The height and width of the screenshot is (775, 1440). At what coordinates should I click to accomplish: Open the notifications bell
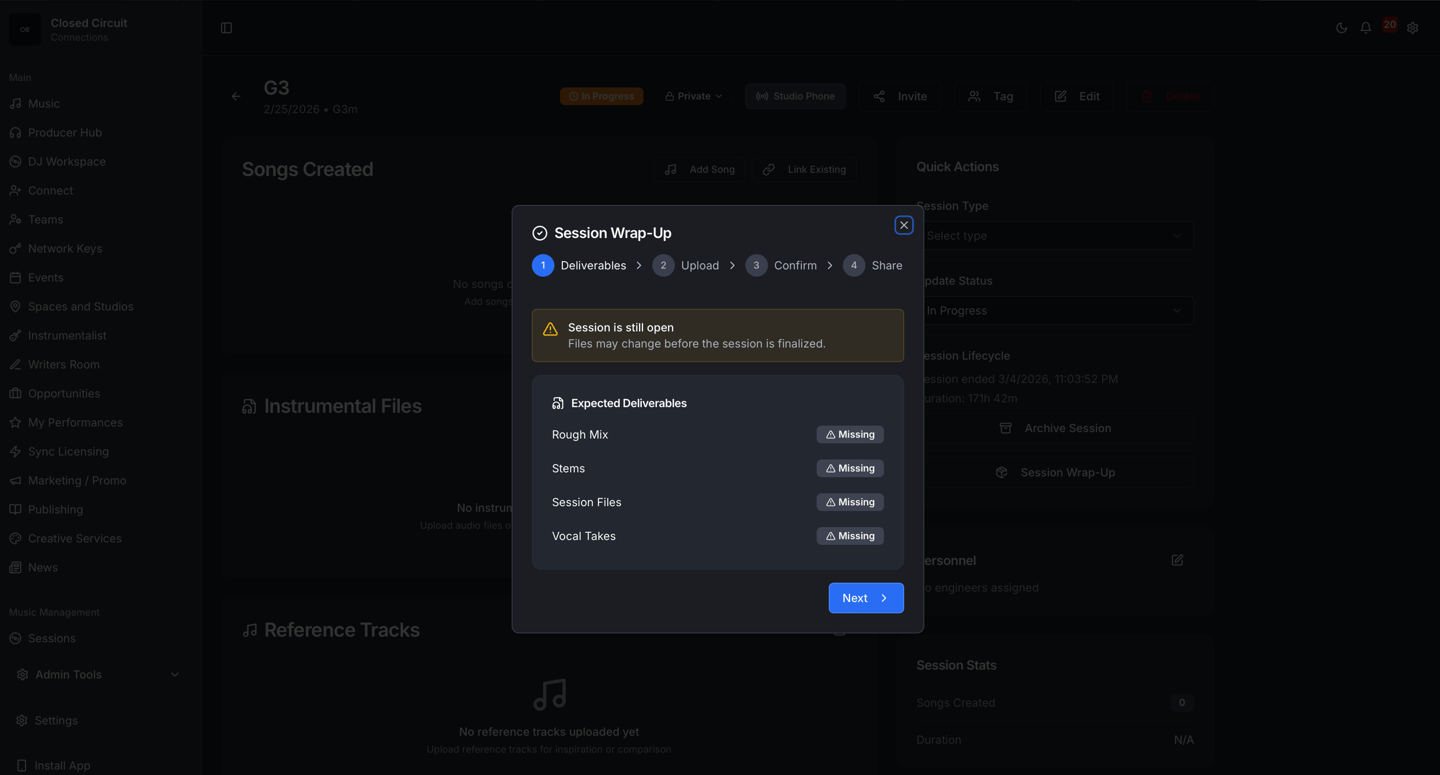1366,28
